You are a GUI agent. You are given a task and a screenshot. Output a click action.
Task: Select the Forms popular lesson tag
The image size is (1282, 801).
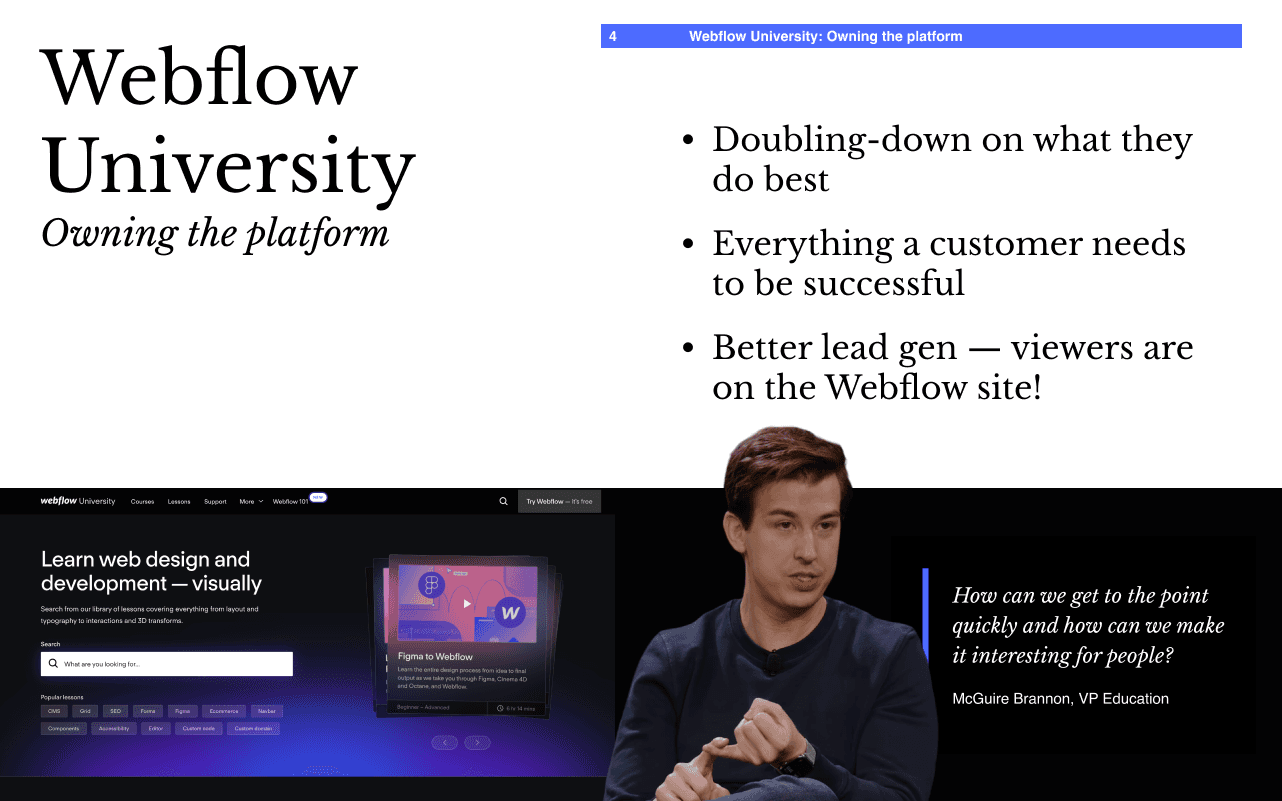coord(148,711)
